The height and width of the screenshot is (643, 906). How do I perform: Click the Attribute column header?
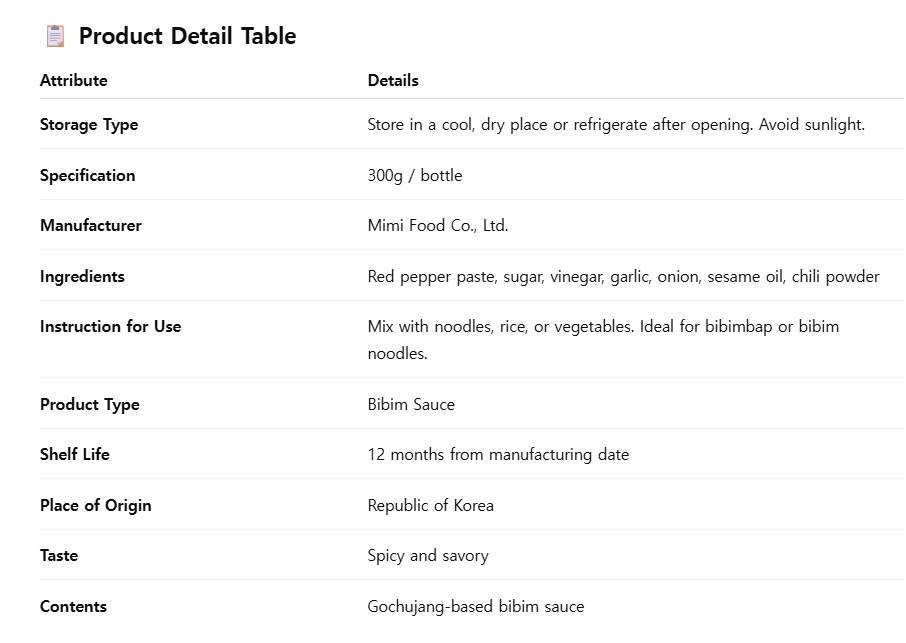pos(73,80)
